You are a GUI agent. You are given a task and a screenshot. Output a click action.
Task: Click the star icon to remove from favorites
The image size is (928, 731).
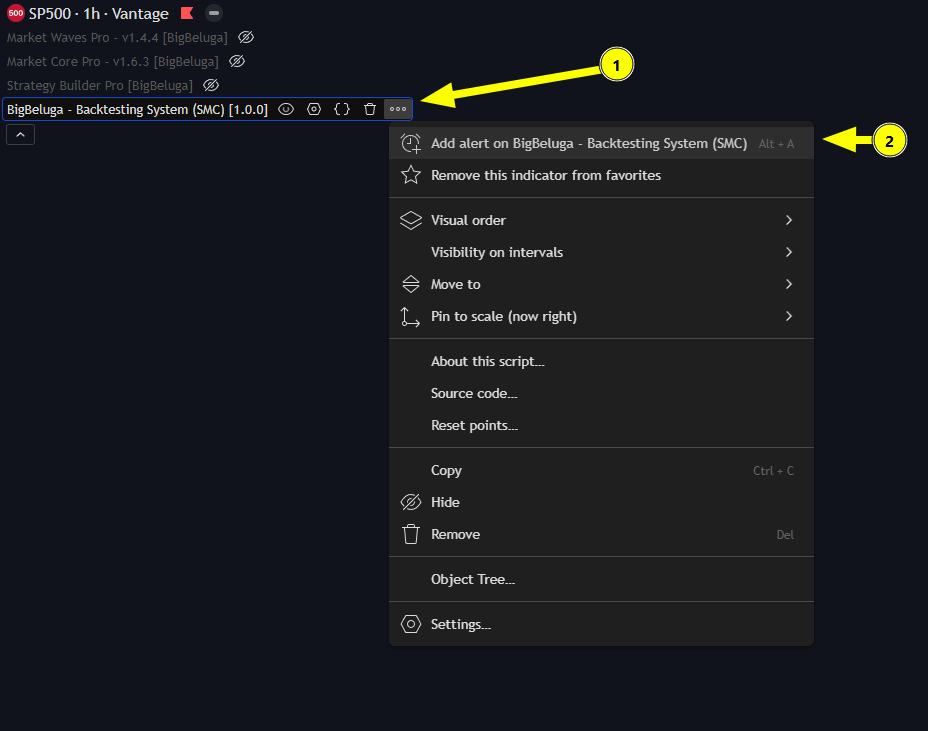[x=410, y=175]
